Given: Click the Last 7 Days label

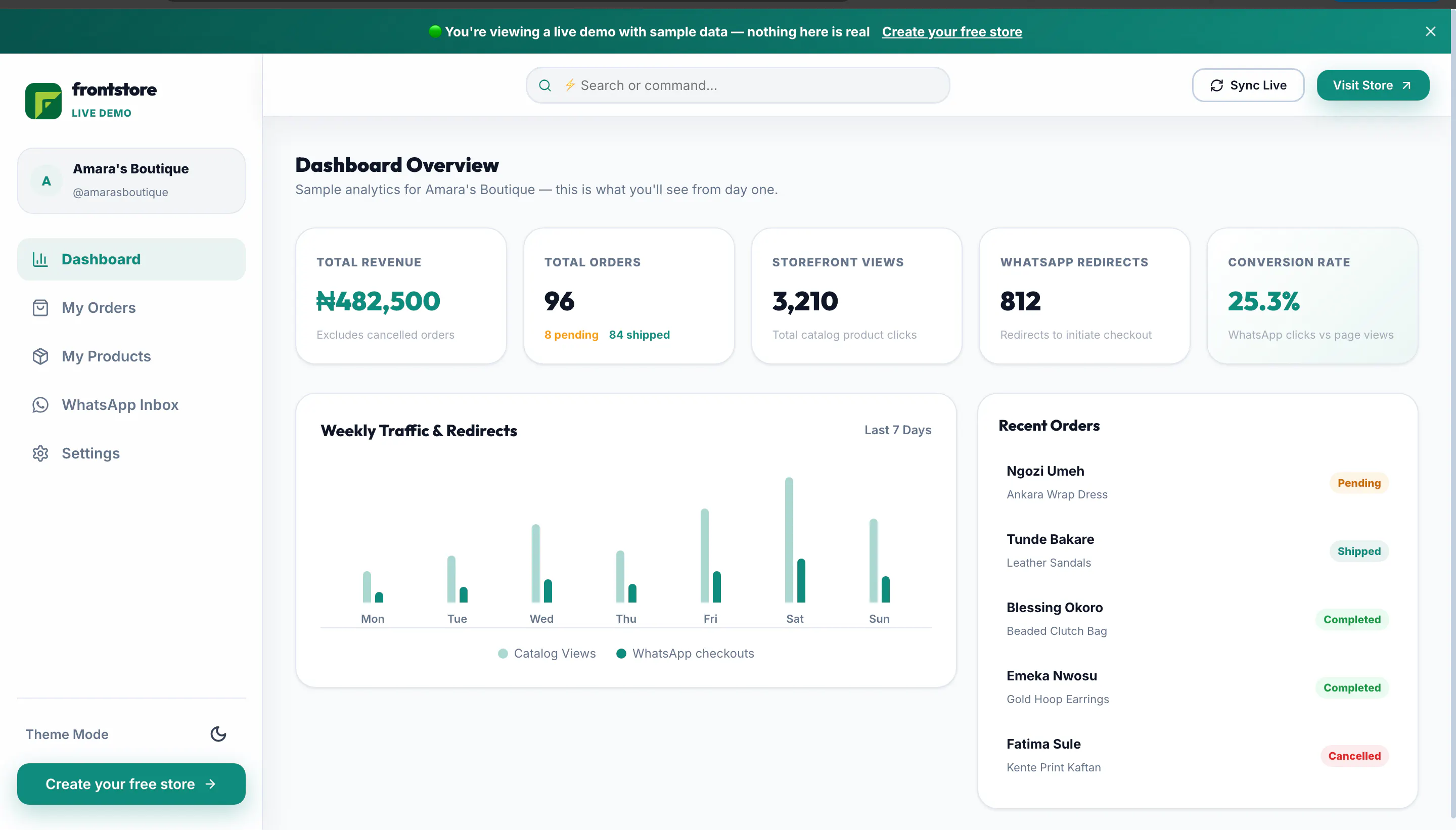Looking at the screenshot, I should coord(898,430).
